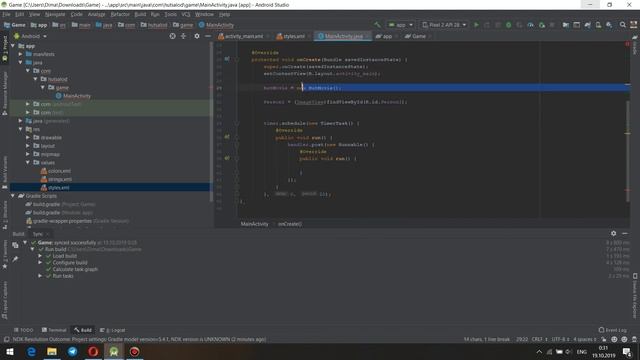Viewport: 640px width, 360px height.
Task: Expand the Load build step
Action: (40, 256)
